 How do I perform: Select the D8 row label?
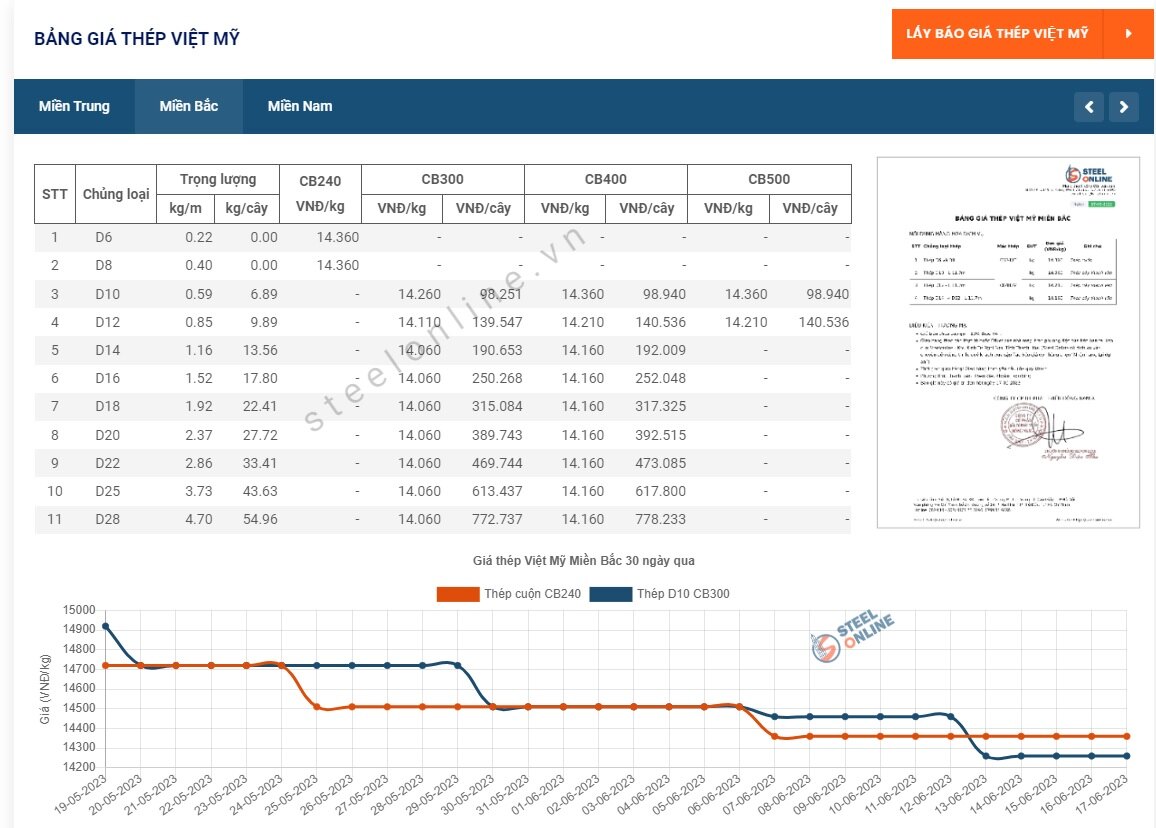[104, 265]
